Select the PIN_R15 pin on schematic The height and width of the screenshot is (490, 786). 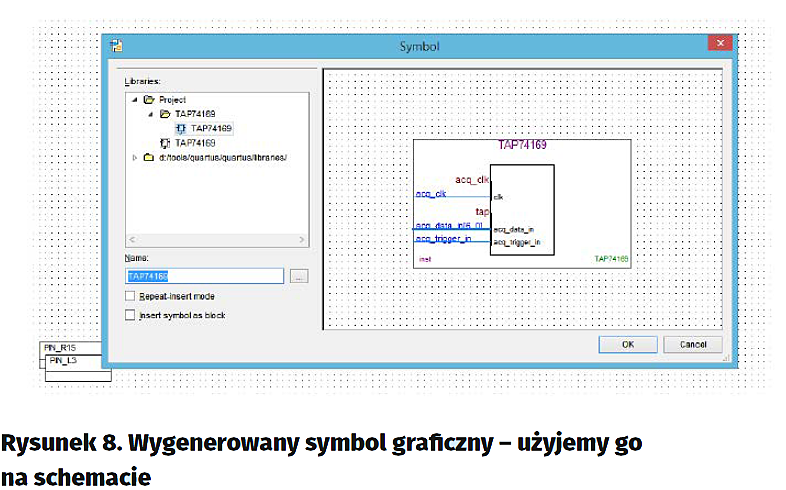click(70, 348)
